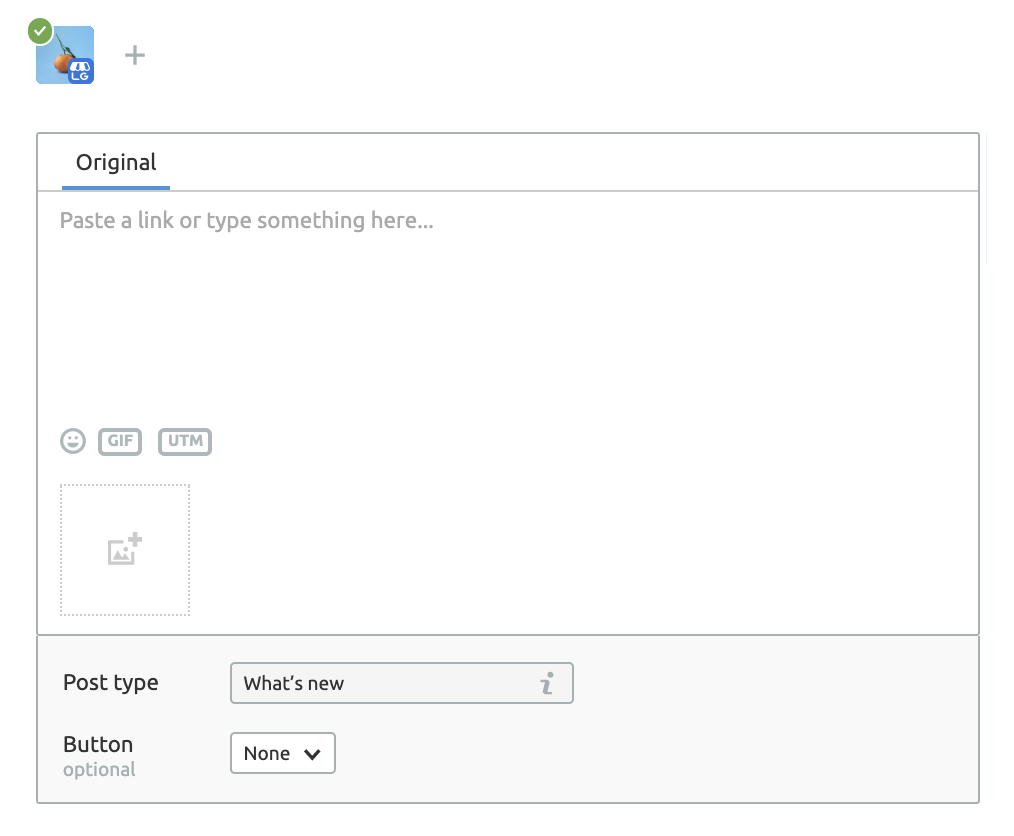Screen dimensions: 1014x836
Task: Click the blue underline of the Original tab
Action: [116, 188]
